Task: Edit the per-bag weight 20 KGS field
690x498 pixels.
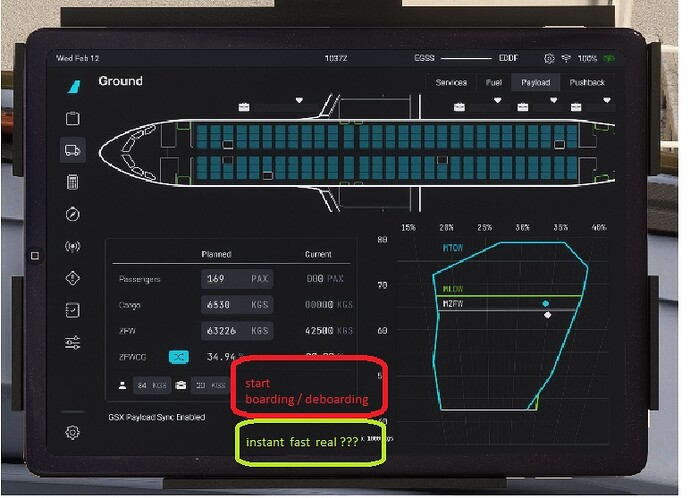Action: pyautogui.click(x=210, y=385)
